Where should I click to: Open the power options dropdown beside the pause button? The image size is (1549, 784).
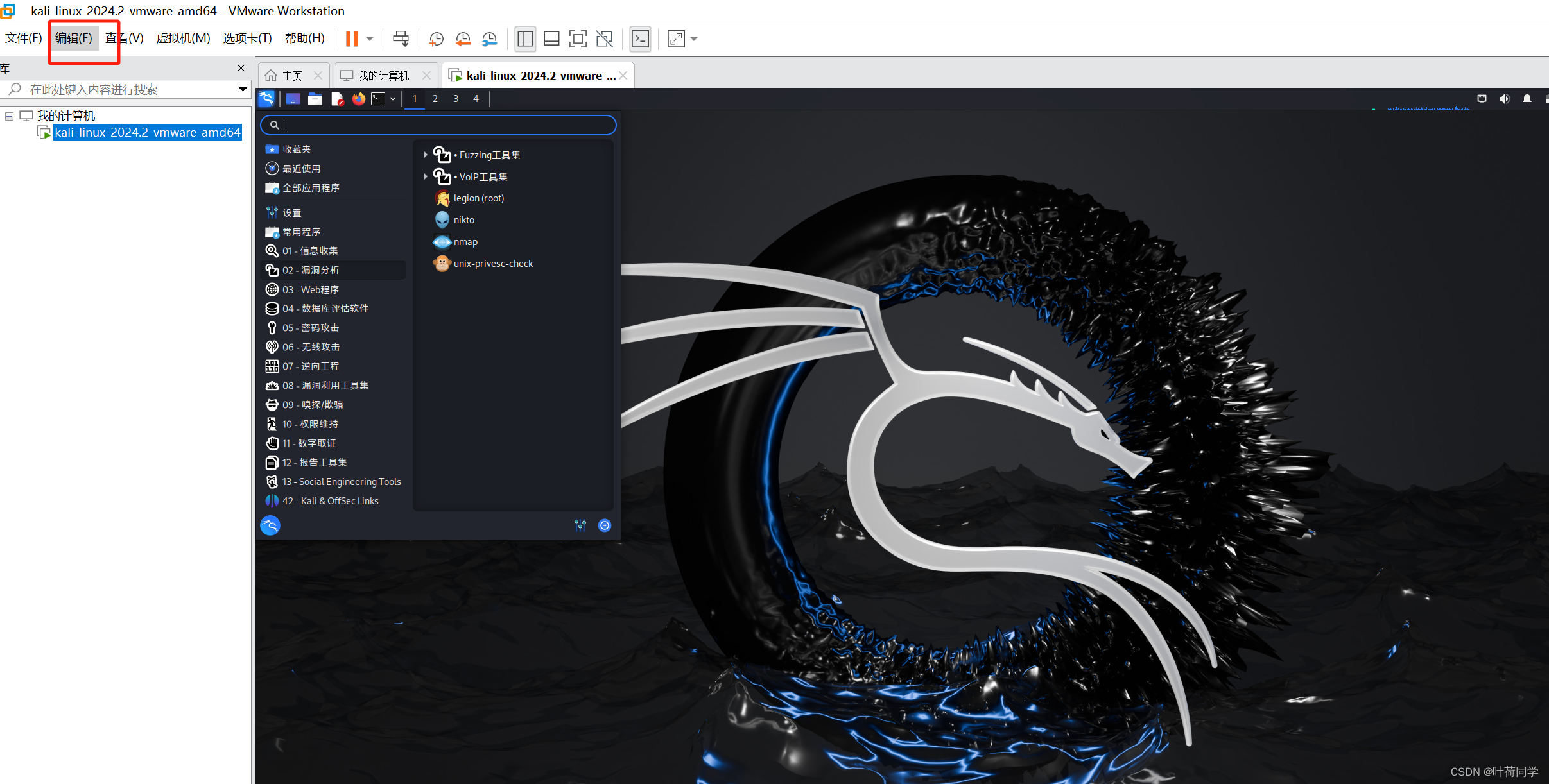tap(370, 39)
